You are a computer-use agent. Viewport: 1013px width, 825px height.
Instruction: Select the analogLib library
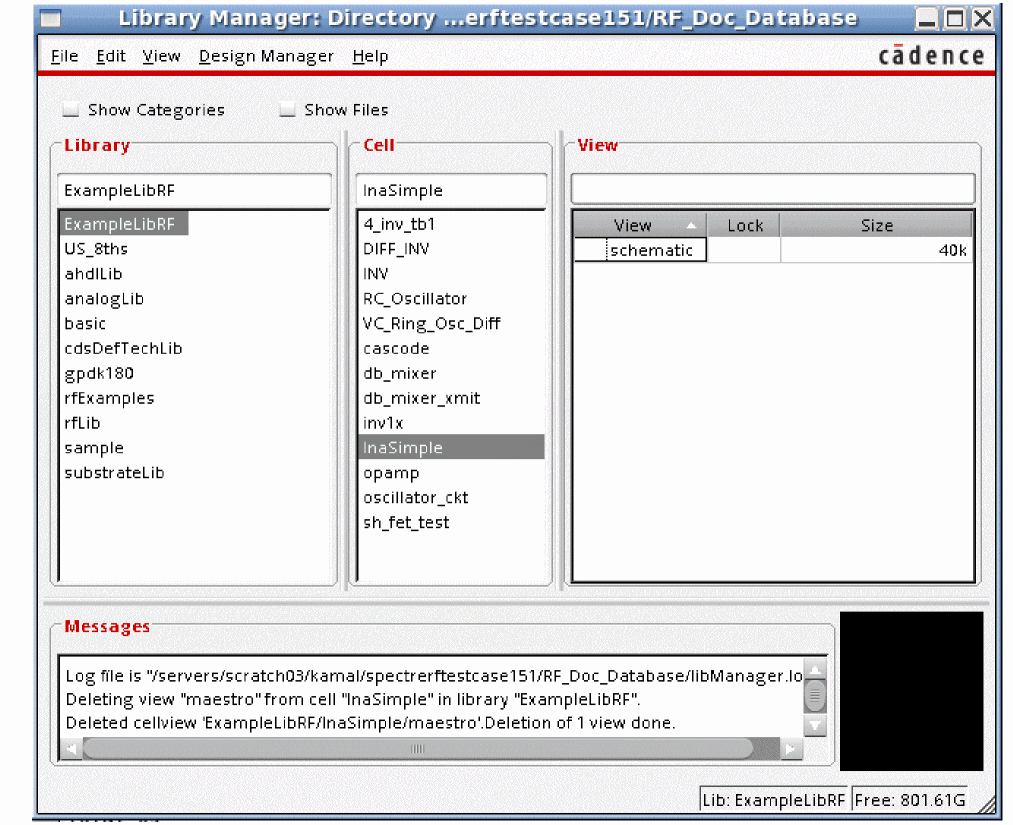(x=104, y=299)
